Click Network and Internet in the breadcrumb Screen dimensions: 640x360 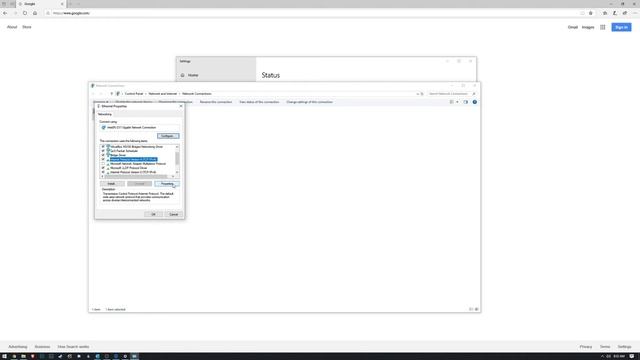point(163,94)
